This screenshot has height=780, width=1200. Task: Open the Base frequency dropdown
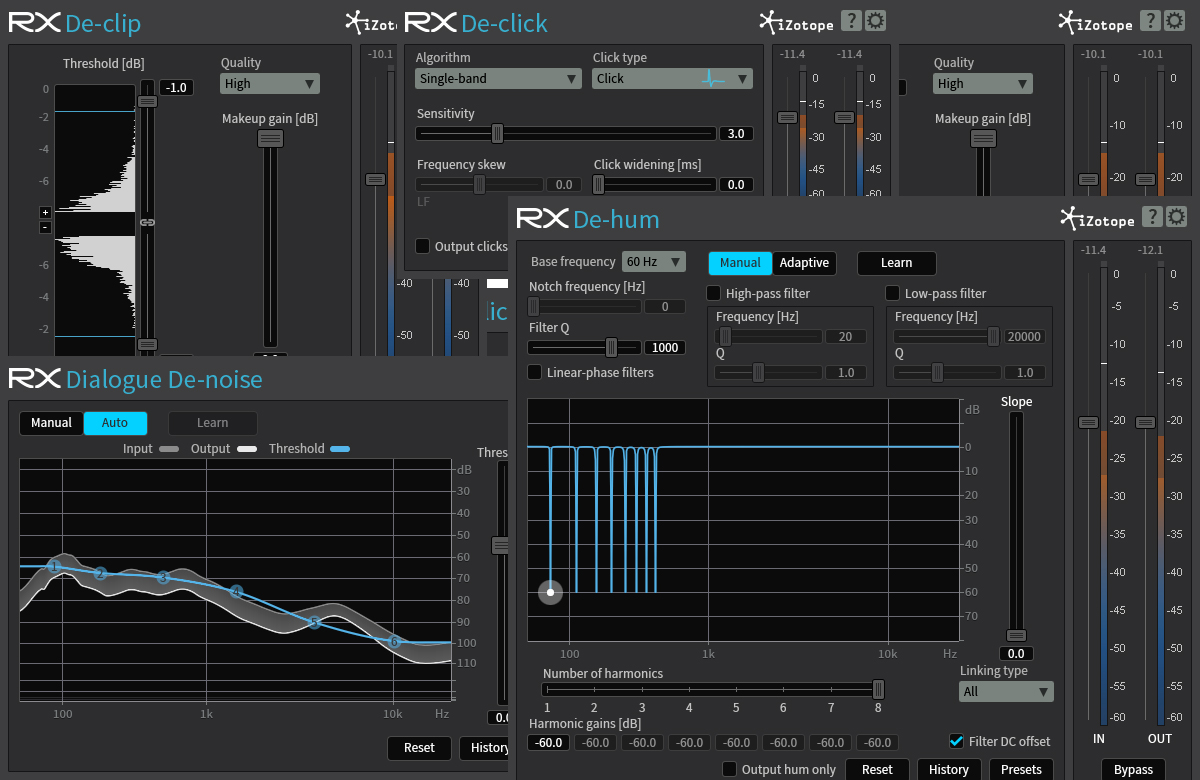pyautogui.click(x=654, y=261)
